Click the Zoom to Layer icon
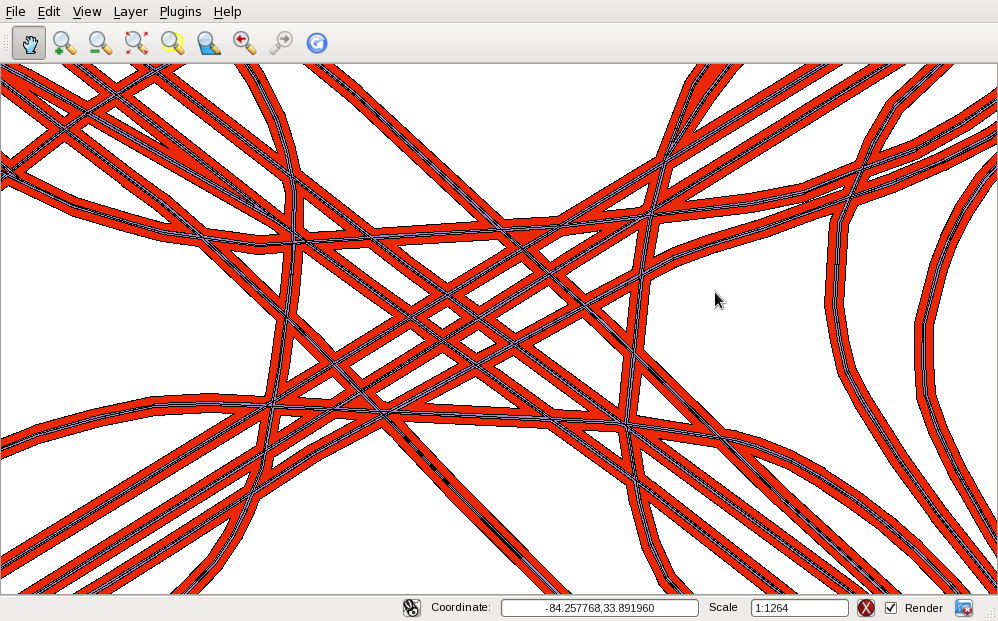Screen dimensions: 998x621 [x=208, y=43]
